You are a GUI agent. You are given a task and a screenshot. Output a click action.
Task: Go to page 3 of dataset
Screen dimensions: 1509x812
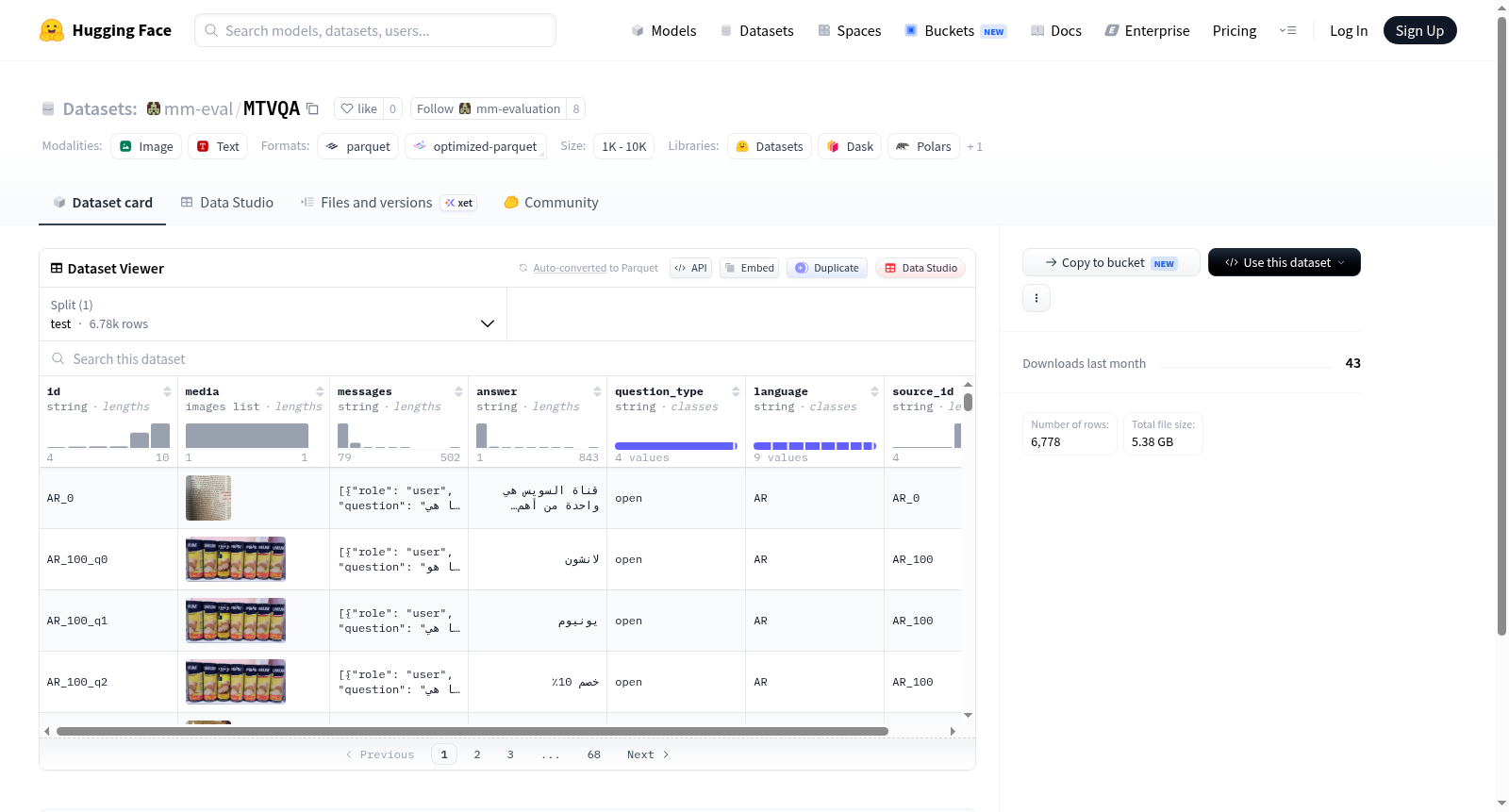click(x=510, y=754)
